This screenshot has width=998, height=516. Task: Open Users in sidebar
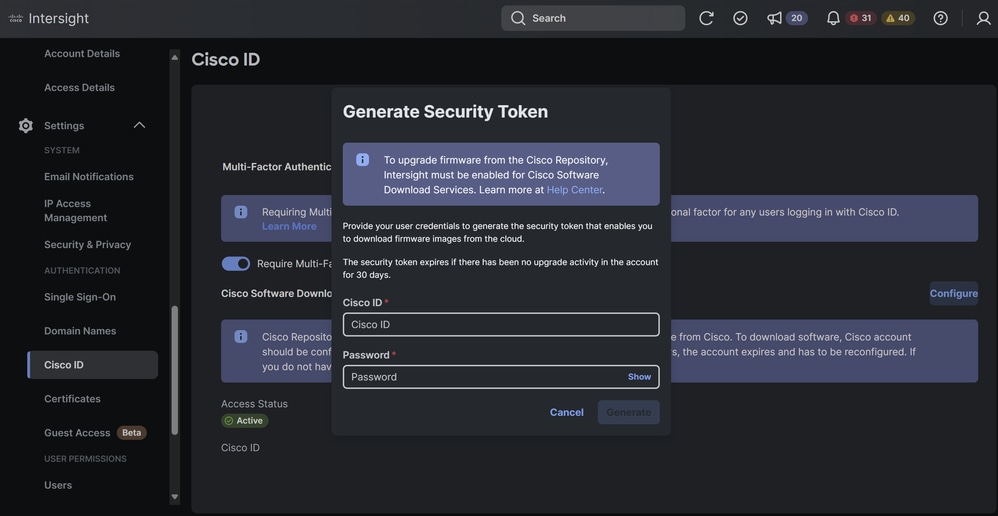[x=58, y=485]
